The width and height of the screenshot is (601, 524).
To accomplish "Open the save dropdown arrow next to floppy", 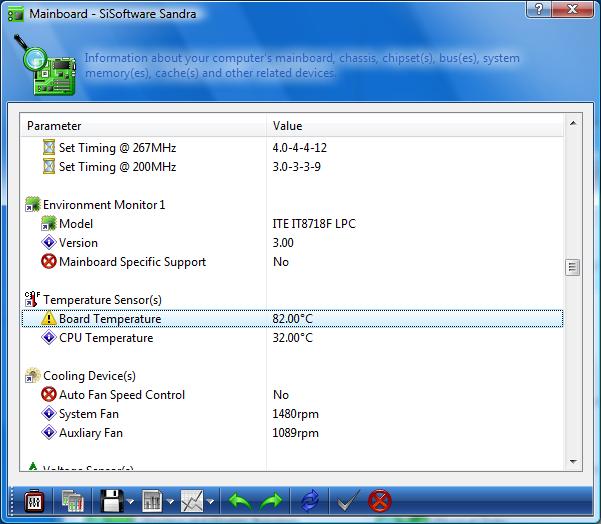I will (x=130, y=501).
